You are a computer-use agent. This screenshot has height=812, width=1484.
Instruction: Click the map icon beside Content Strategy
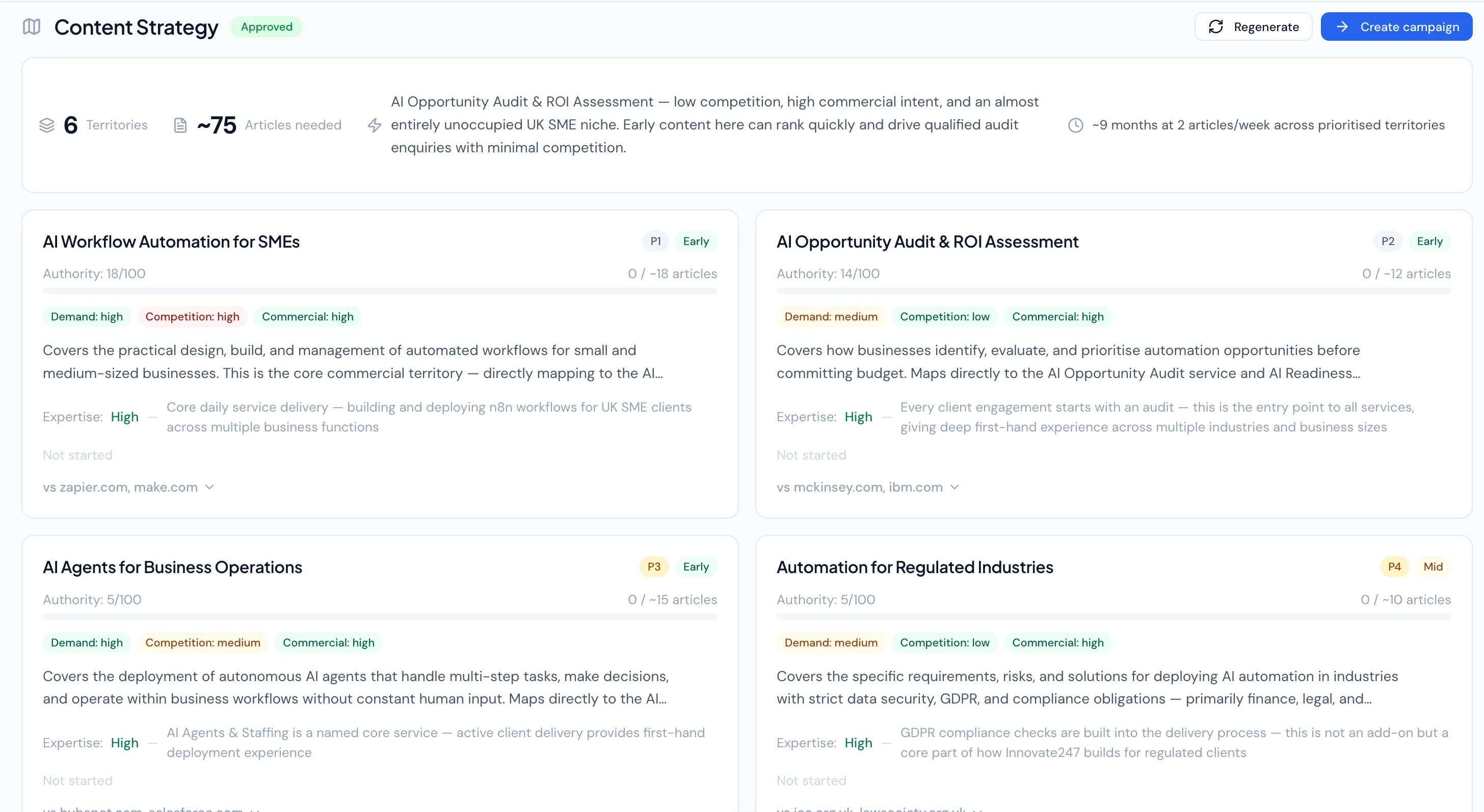coord(32,26)
